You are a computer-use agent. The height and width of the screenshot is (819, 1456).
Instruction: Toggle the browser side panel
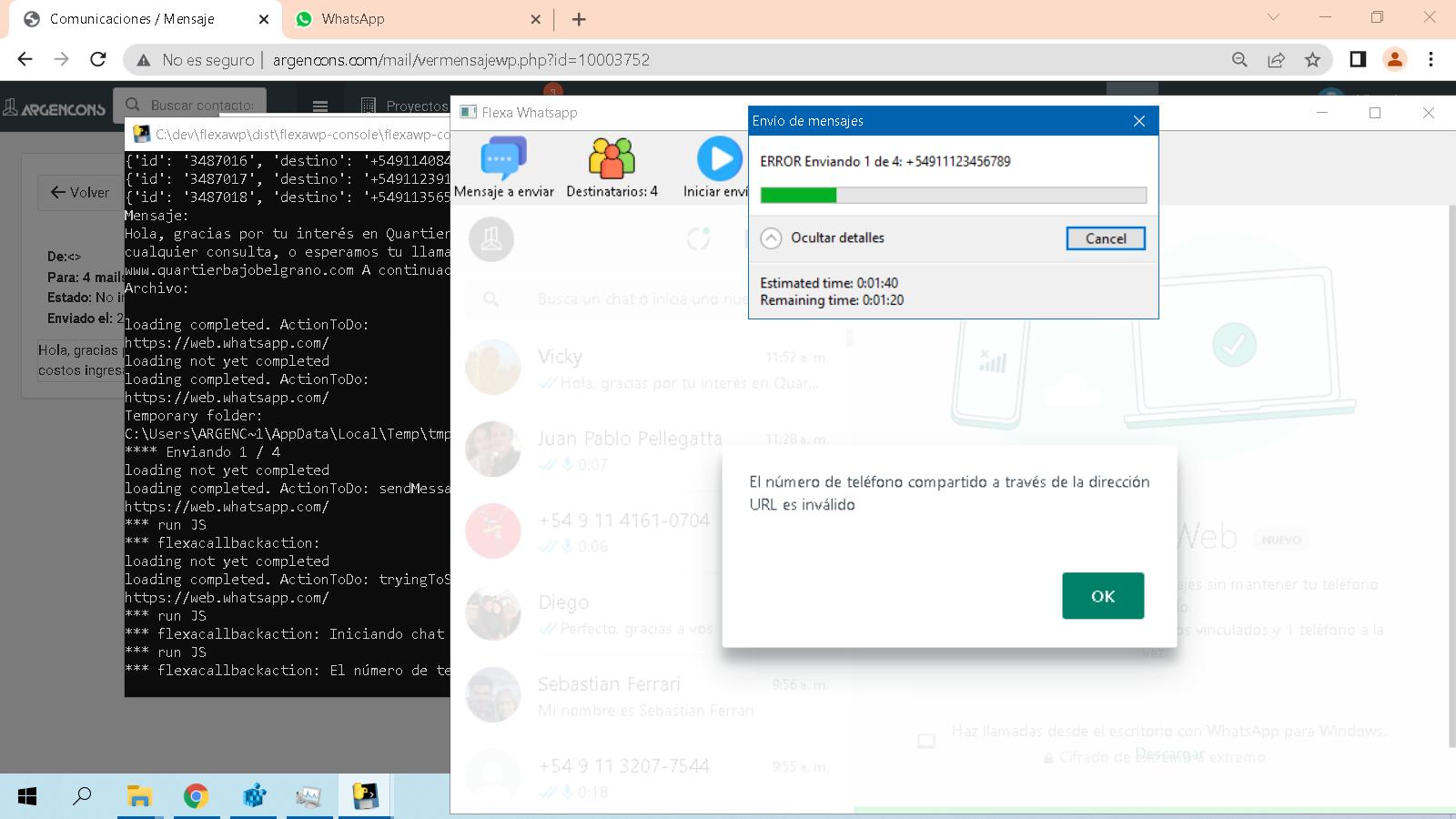pos(1358,59)
